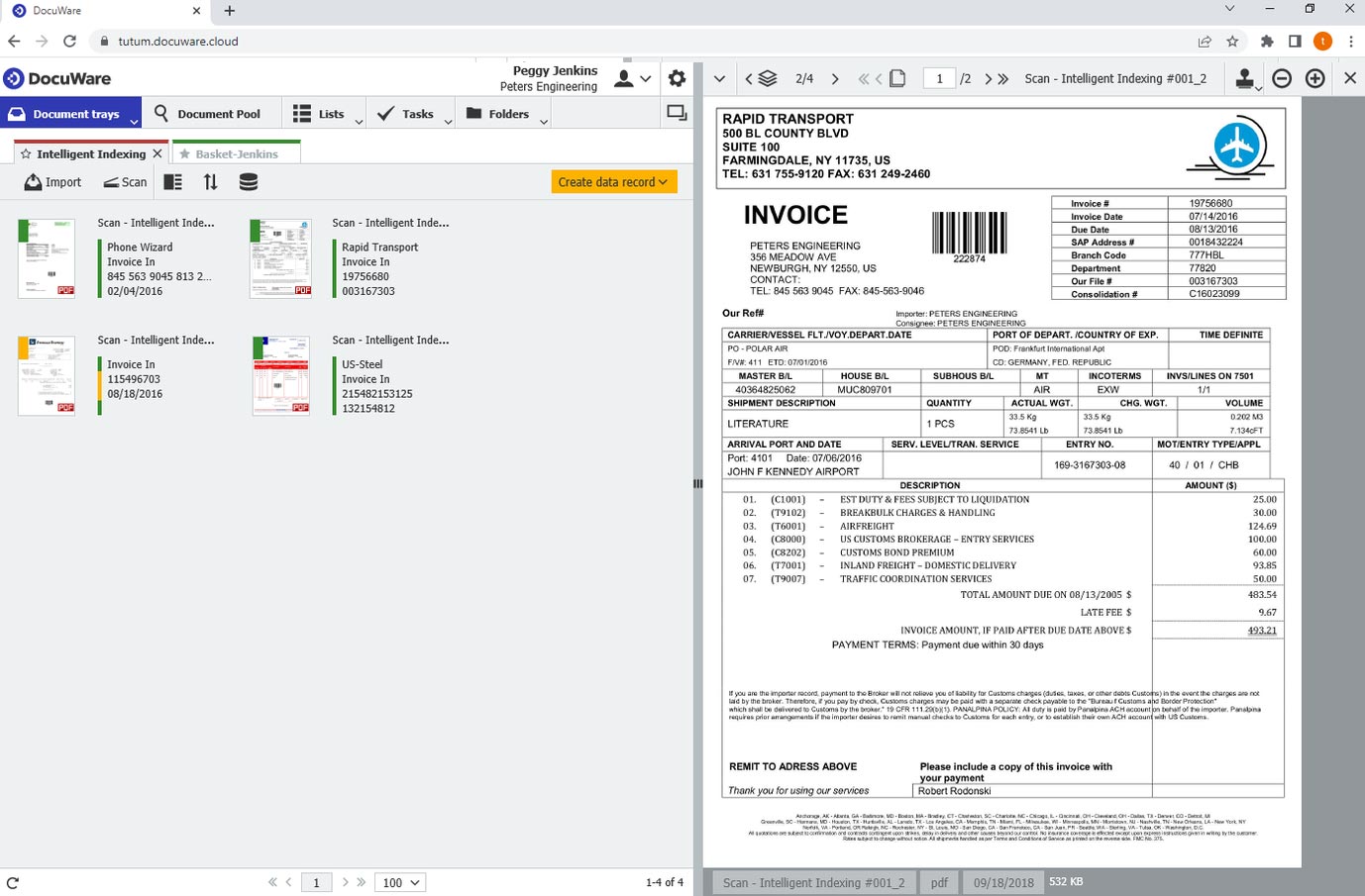Open the Folders section
1365x896 pixels.
click(497, 114)
